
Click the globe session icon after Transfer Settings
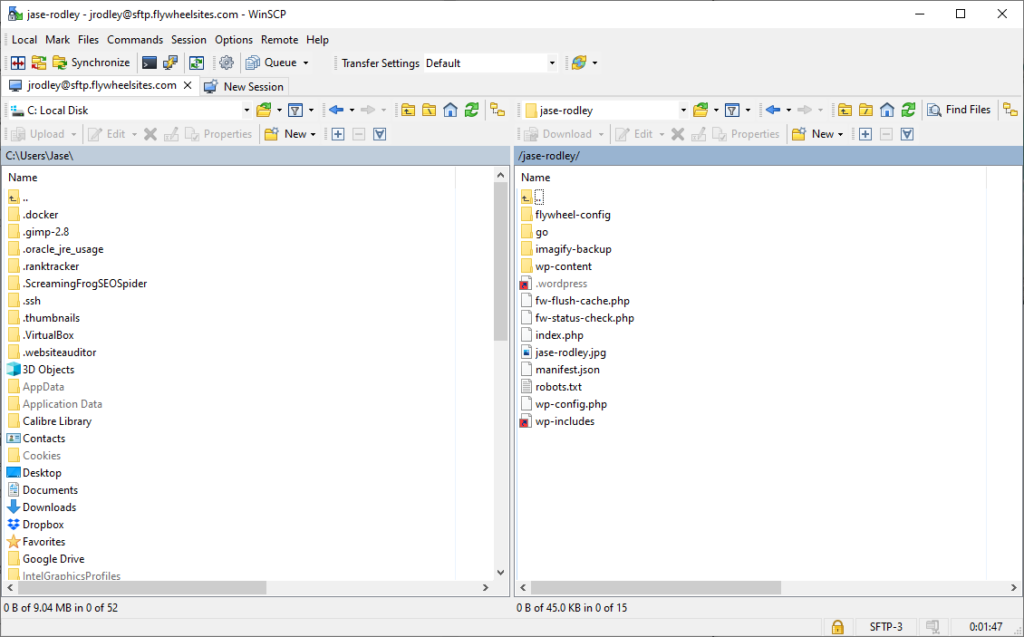click(579, 63)
